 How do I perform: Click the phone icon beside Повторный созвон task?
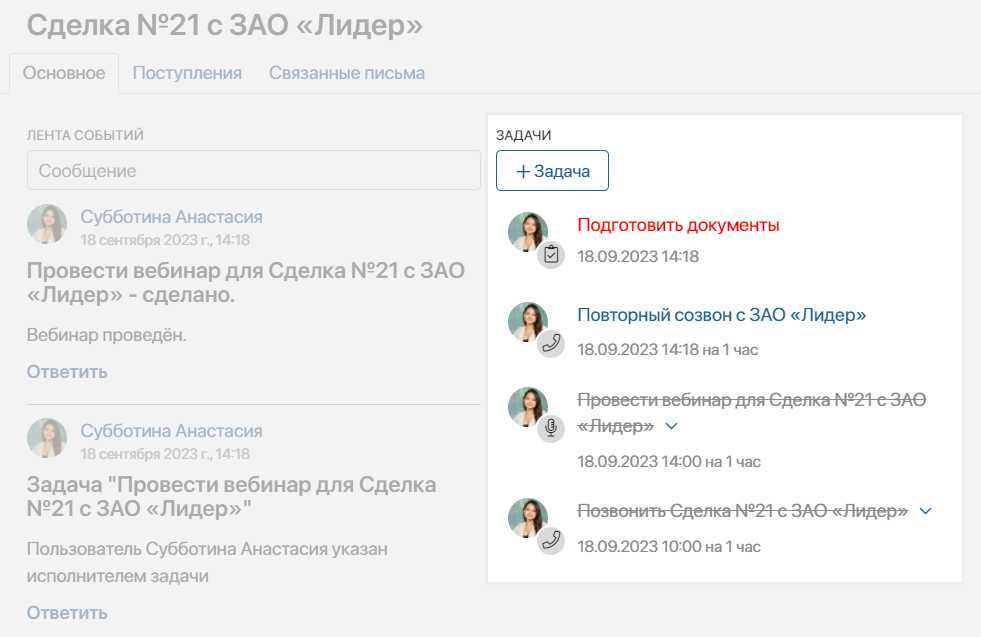pos(551,344)
